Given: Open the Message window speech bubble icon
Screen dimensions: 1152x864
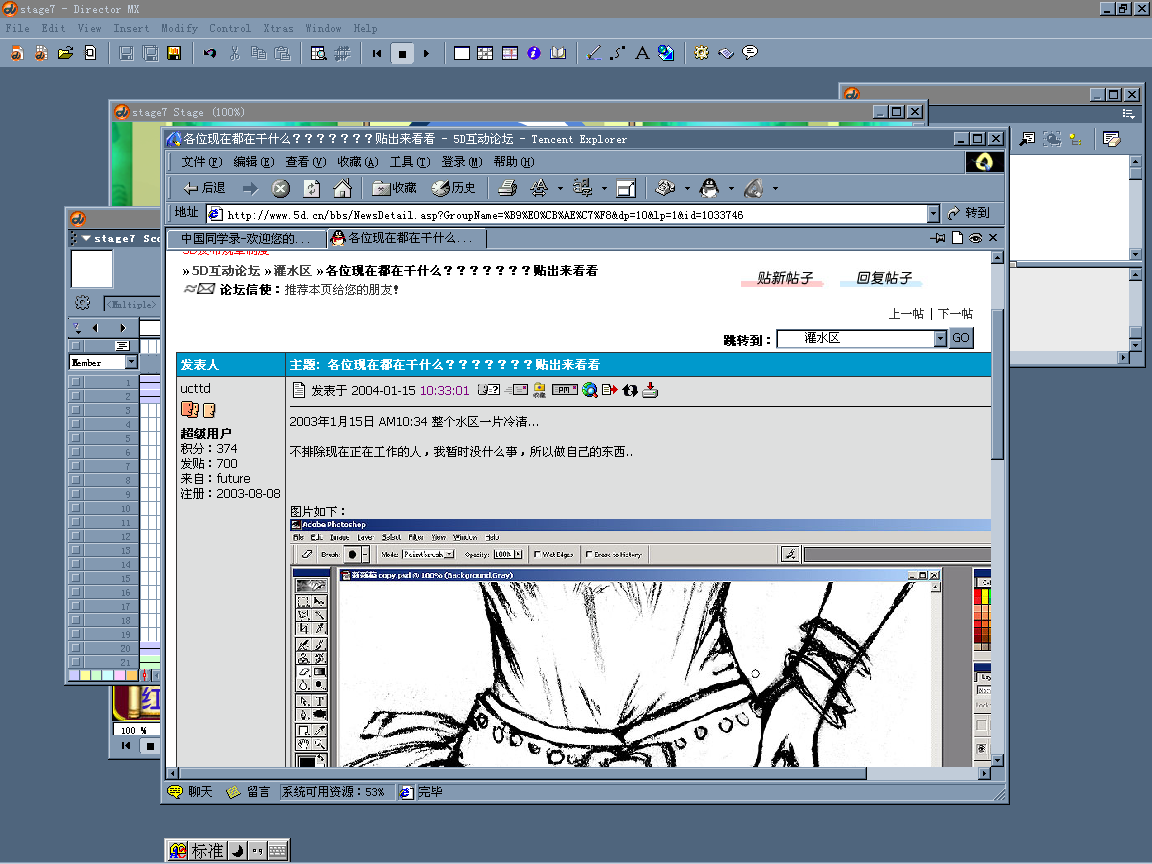Looking at the screenshot, I should [x=750, y=53].
